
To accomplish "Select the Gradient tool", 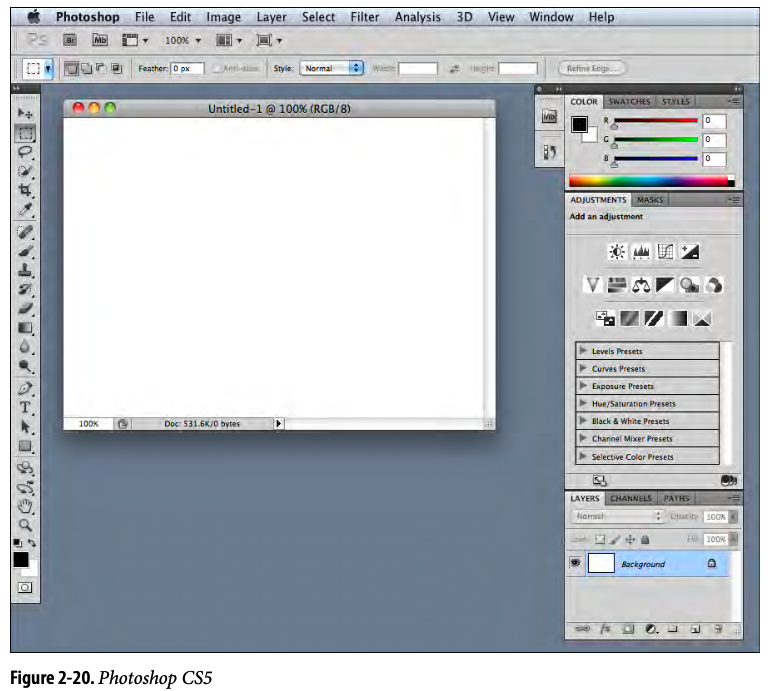I will coord(25,328).
